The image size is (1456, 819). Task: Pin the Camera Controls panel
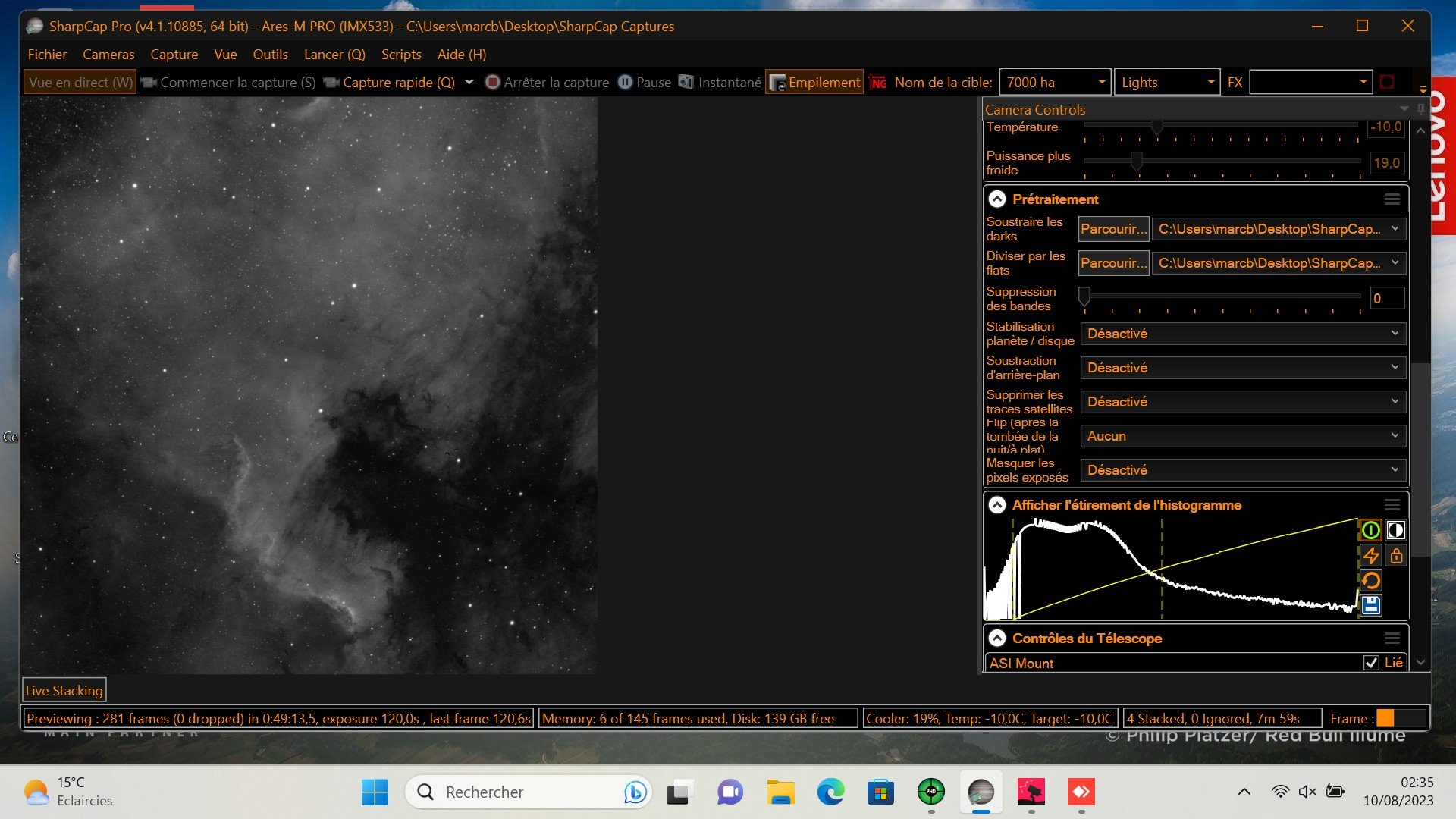[x=1420, y=109]
